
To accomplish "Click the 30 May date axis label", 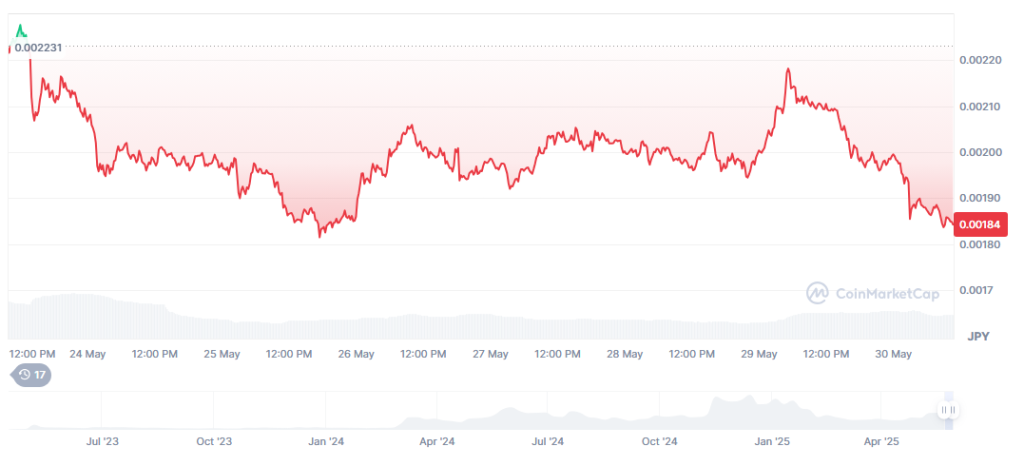I will 893,354.
